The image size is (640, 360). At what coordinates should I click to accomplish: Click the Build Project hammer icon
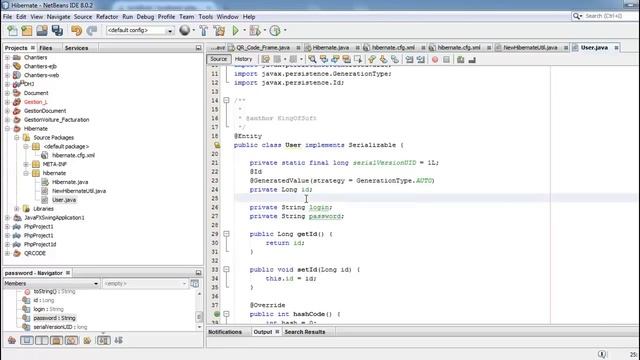point(204,31)
